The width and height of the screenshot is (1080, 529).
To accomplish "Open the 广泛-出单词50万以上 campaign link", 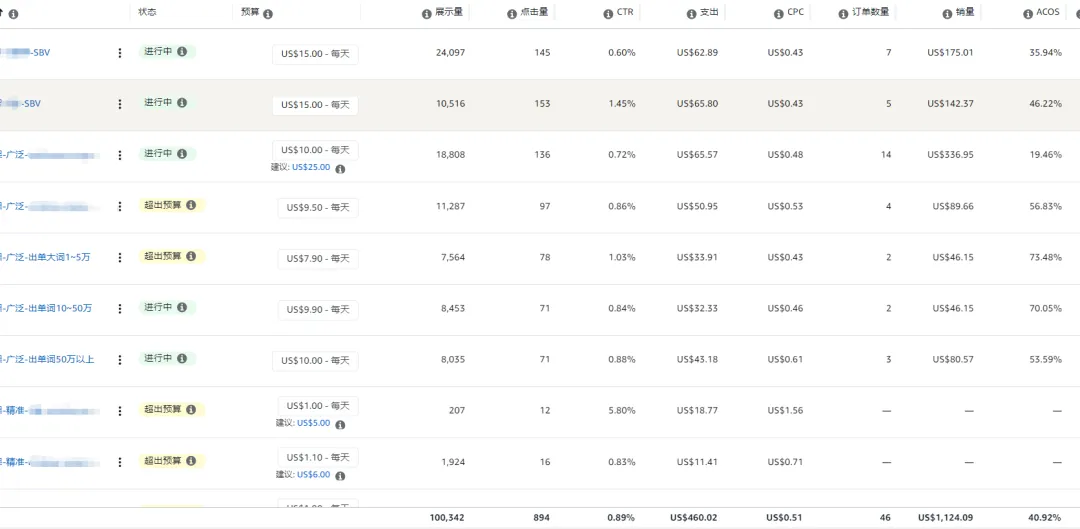I will point(49,359).
